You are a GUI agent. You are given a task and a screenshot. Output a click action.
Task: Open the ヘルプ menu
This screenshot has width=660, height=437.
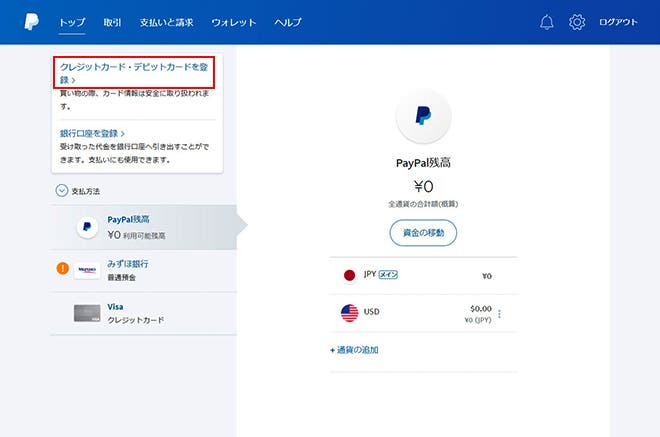(x=288, y=22)
